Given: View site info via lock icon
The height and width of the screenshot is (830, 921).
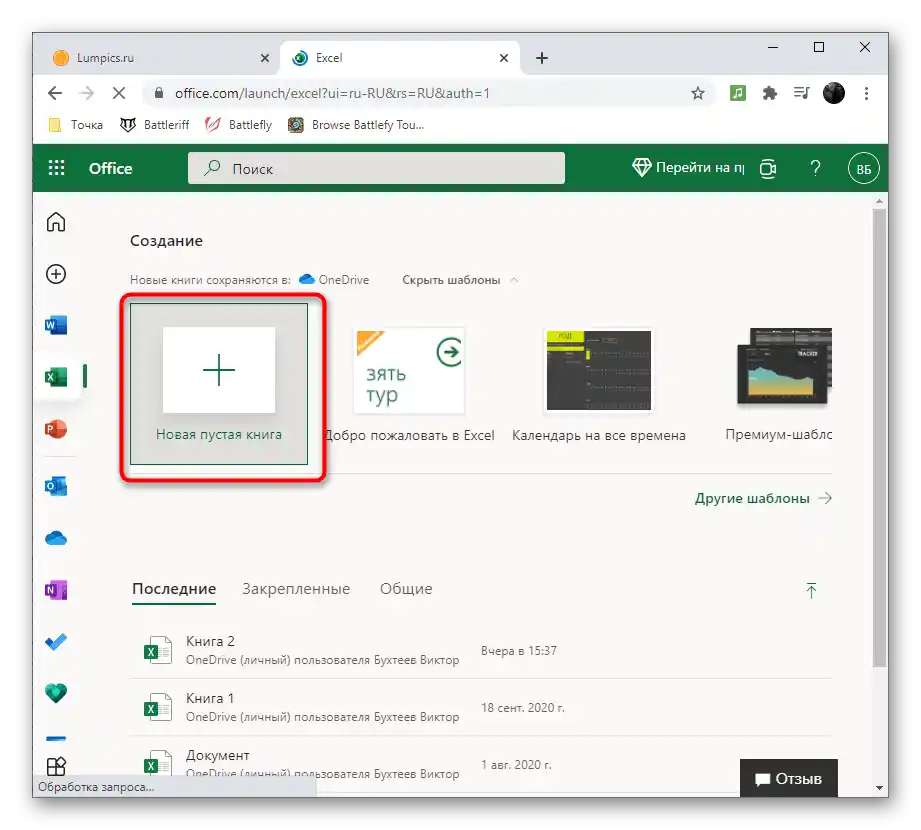Looking at the screenshot, I should (159, 93).
